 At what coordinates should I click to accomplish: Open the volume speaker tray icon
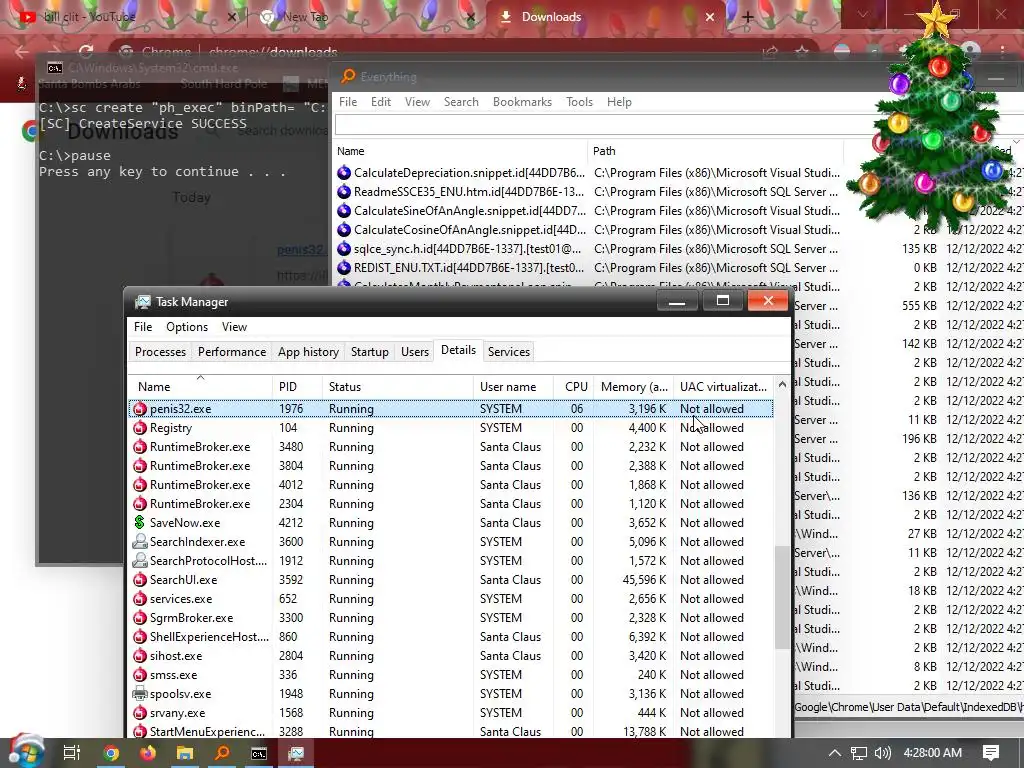(x=882, y=753)
